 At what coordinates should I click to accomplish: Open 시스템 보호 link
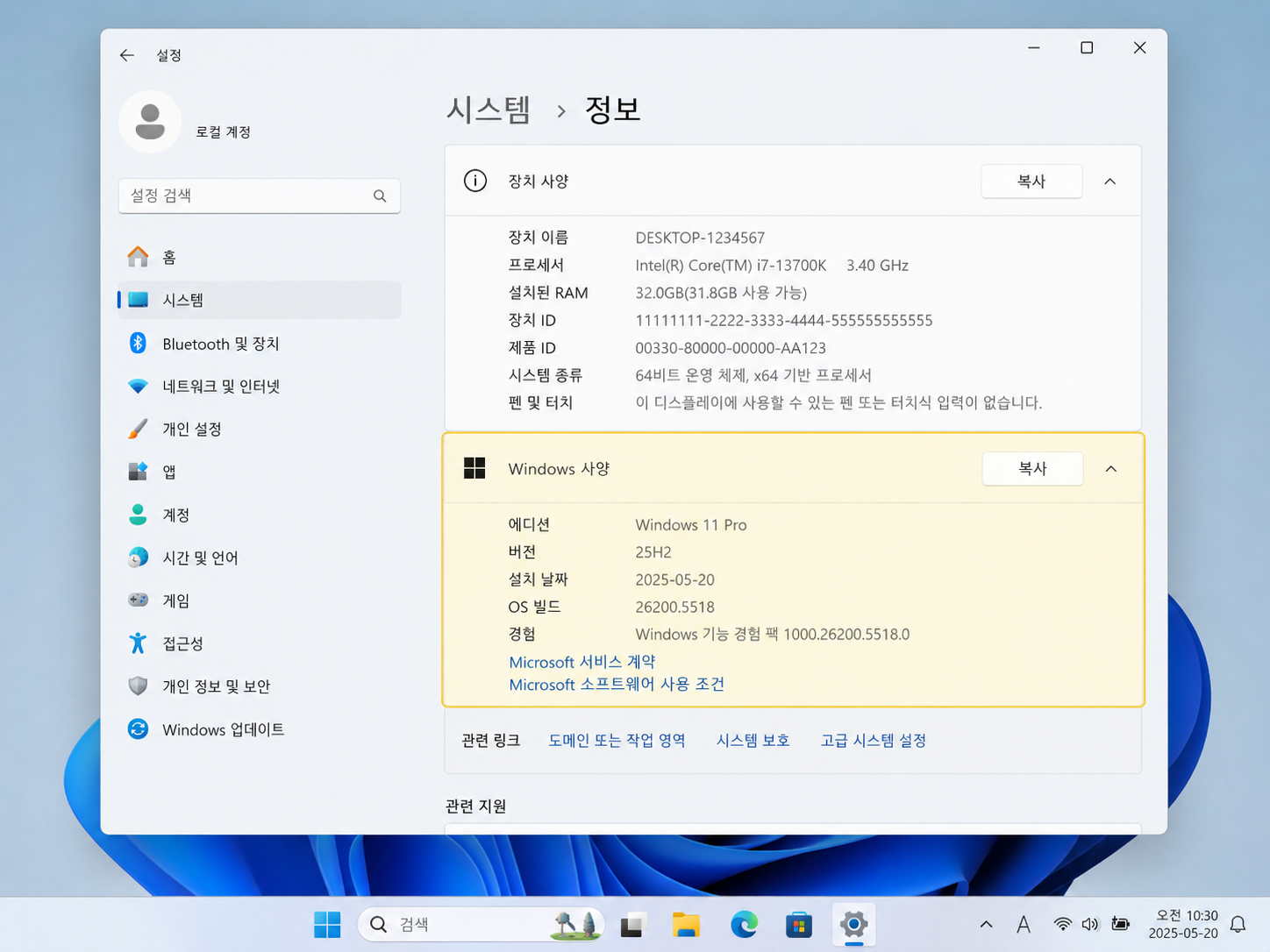753,741
